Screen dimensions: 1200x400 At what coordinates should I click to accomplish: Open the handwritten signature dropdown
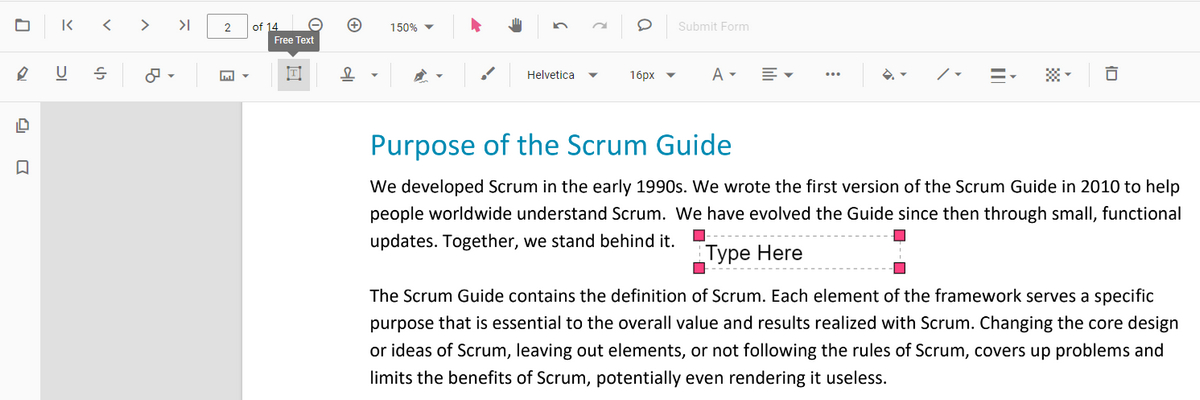click(x=430, y=75)
